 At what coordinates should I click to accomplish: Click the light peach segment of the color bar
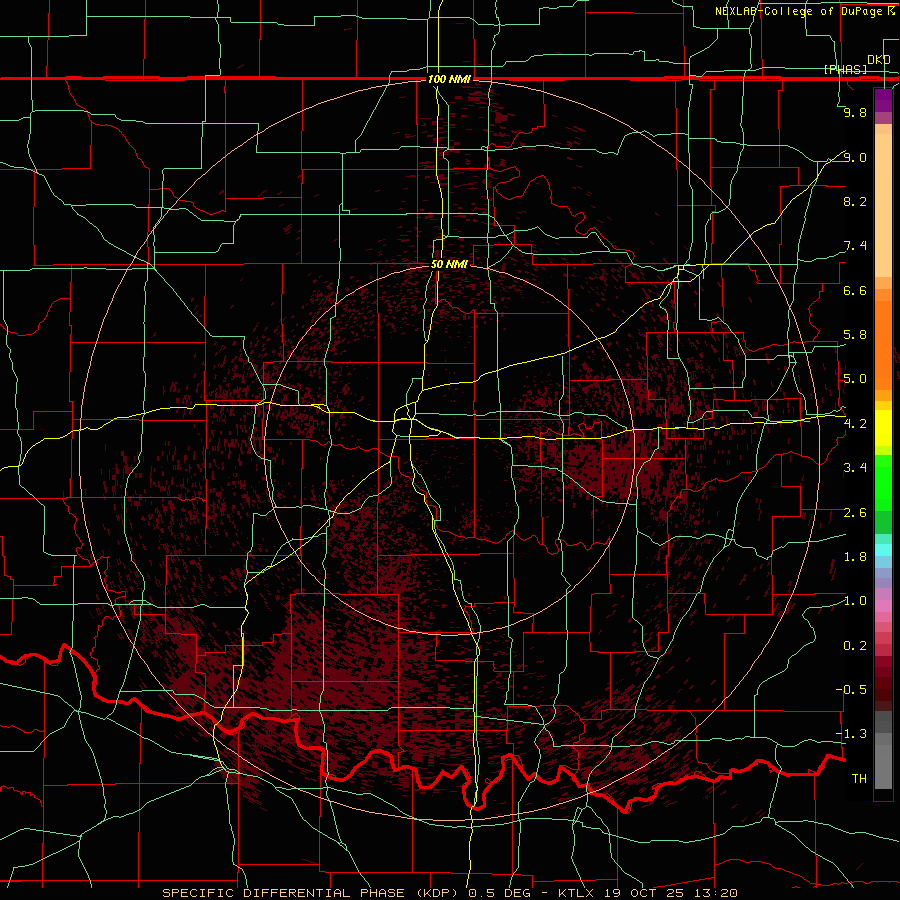pos(883,205)
